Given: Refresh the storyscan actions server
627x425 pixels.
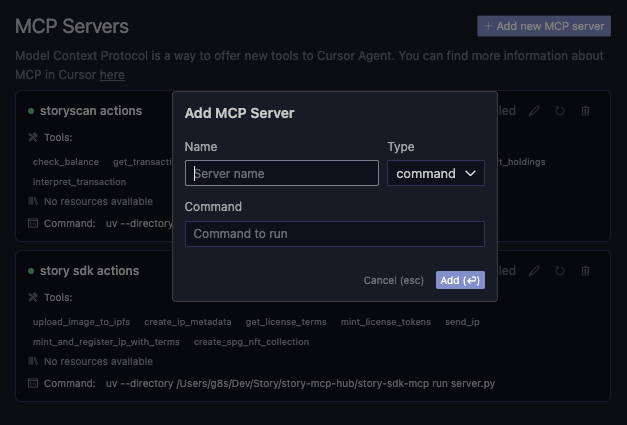Looking at the screenshot, I should pos(560,111).
